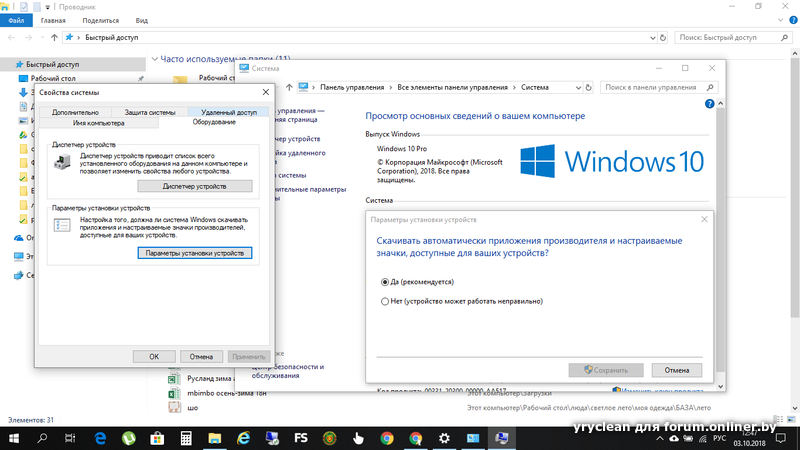Click the Windows Start button
Viewport: 800px width, 450px height.
[x=14, y=438]
